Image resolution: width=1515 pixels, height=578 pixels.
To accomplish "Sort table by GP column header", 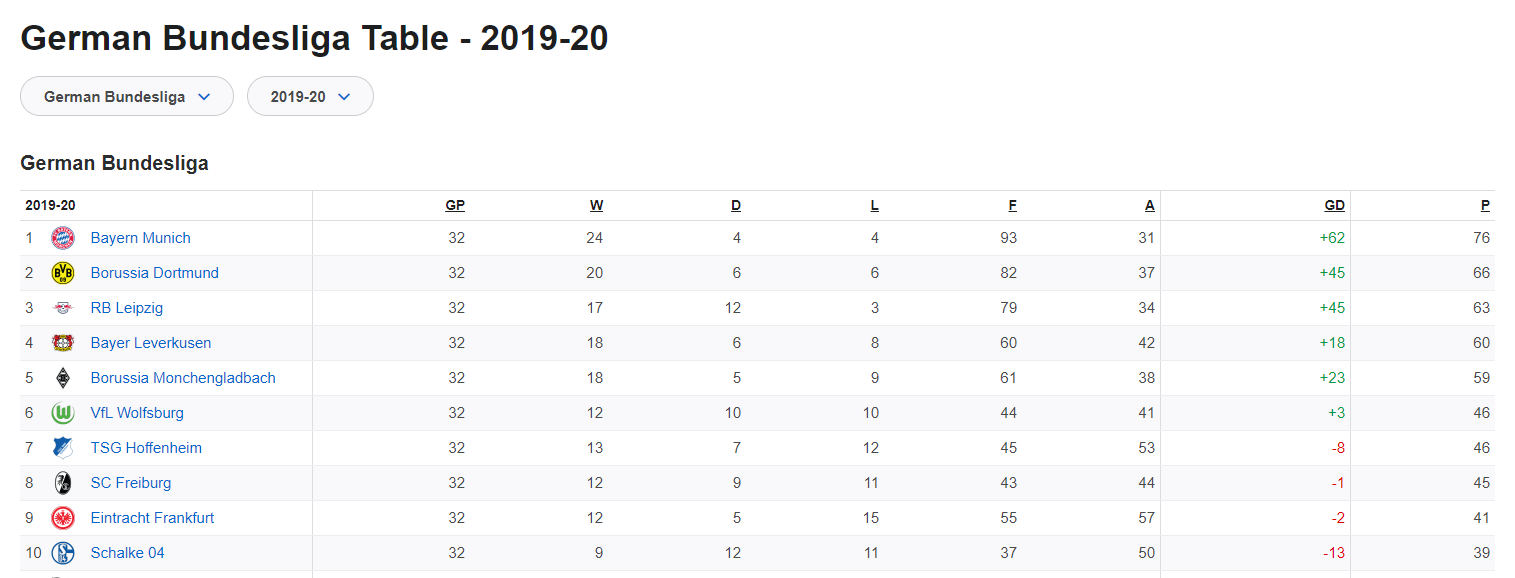I will [455, 206].
